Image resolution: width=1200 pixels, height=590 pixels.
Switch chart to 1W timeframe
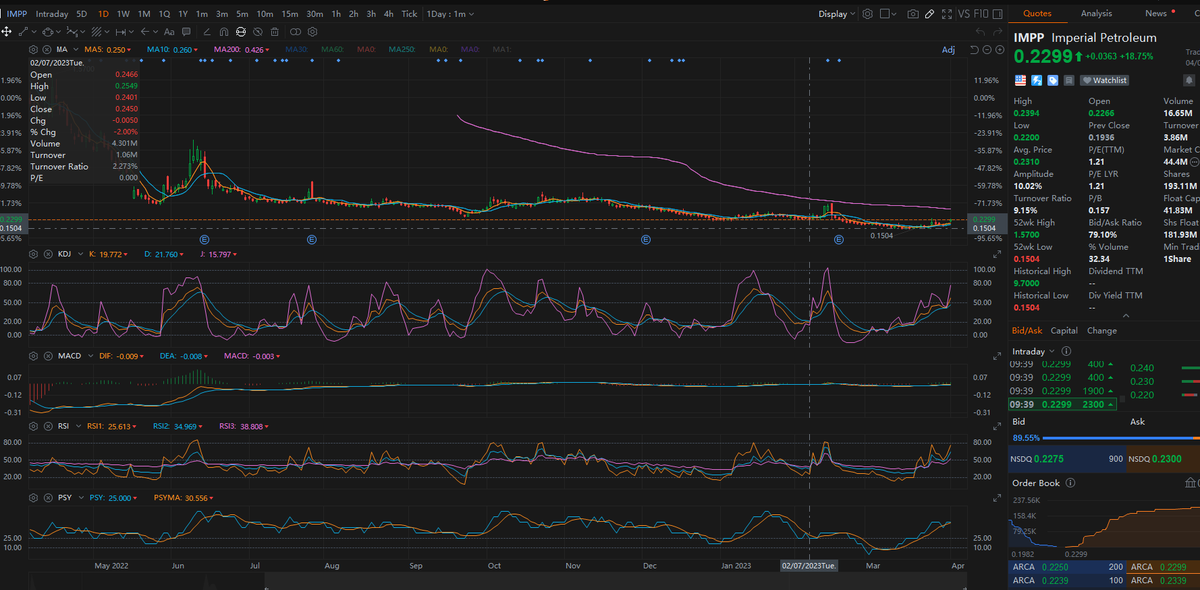click(122, 14)
